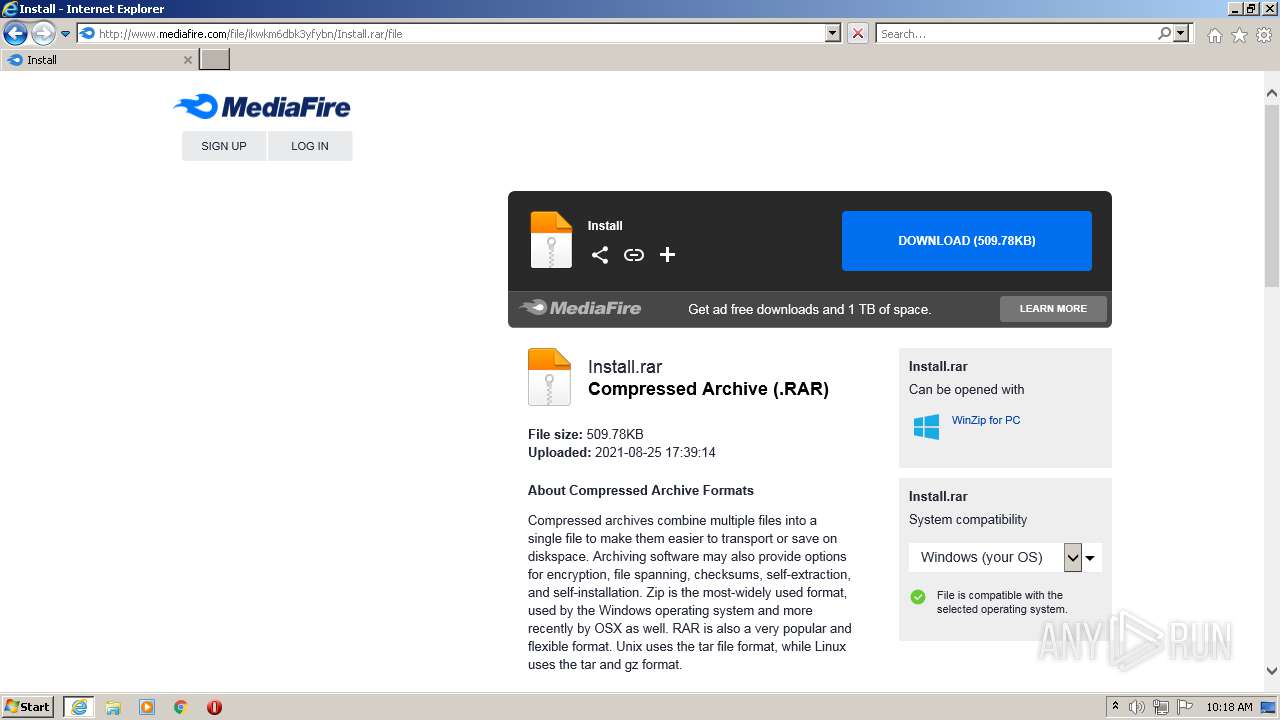Click the plus icon to save file
The image size is (1280, 720).
point(668,255)
